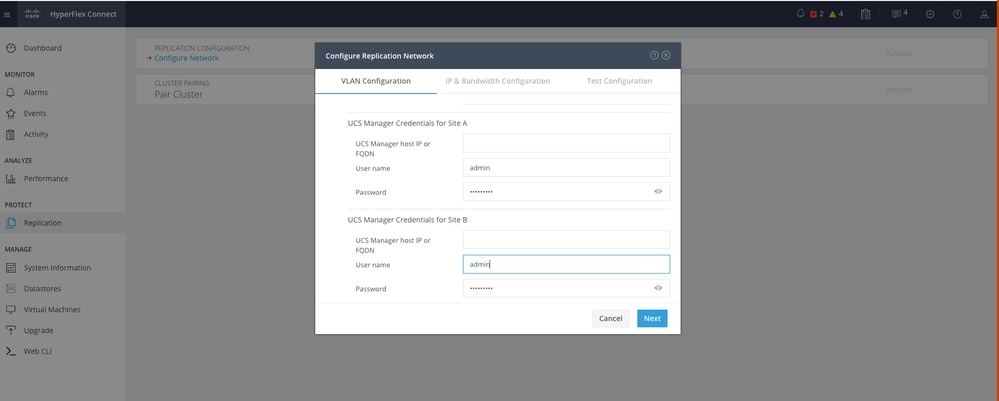The height and width of the screenshot is (401, 999).
Task: Focus Site A UCS Manager host field
Action: point(566,143)
